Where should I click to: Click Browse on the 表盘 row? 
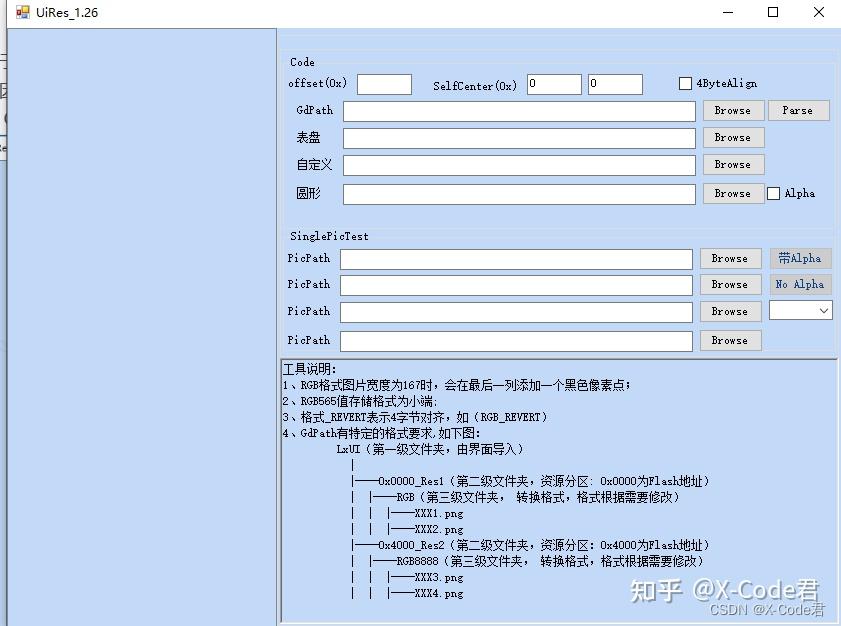tap(733, 137)
